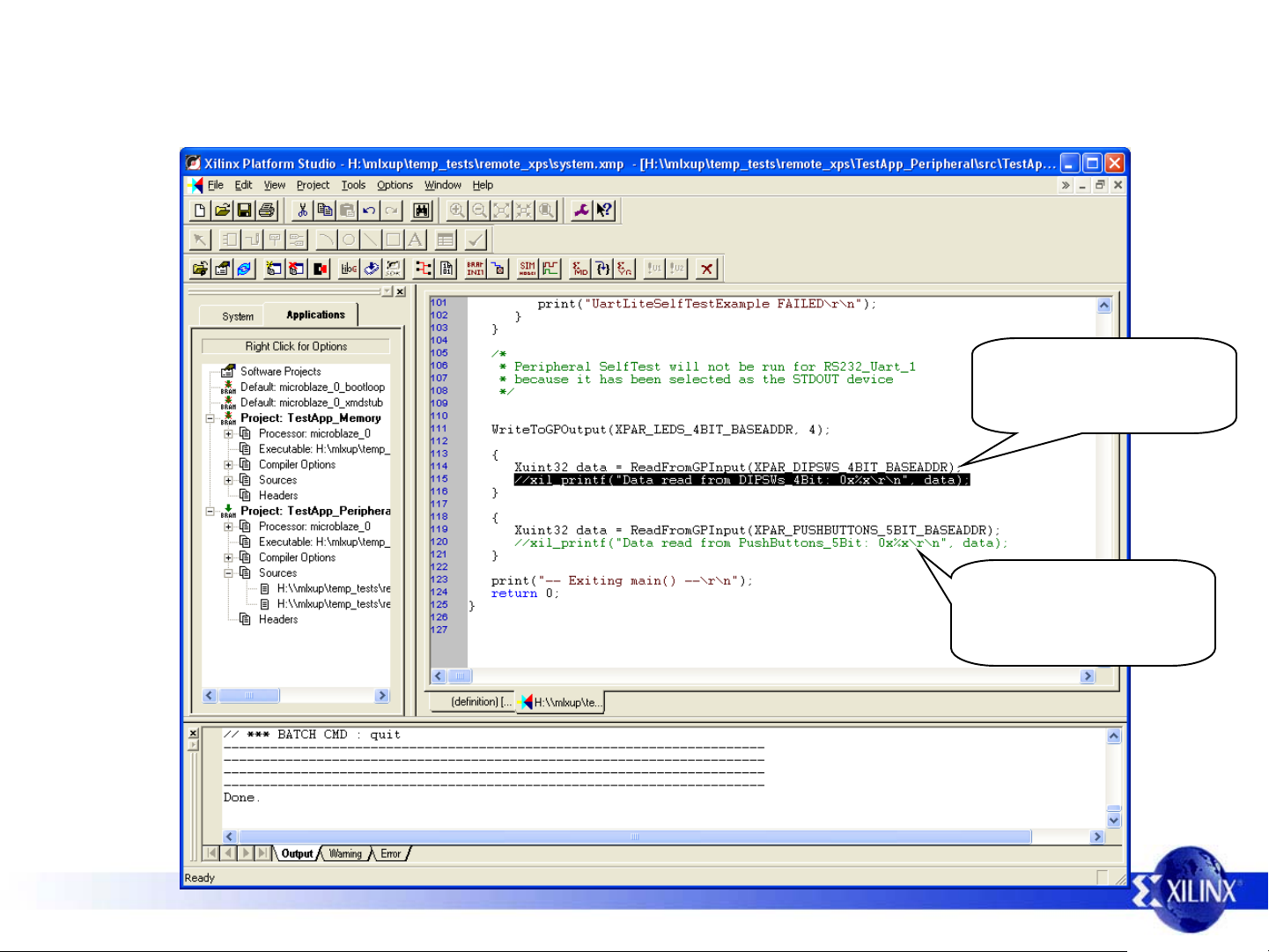Show more toolbar buttons via chevron

click(1066, 185)
